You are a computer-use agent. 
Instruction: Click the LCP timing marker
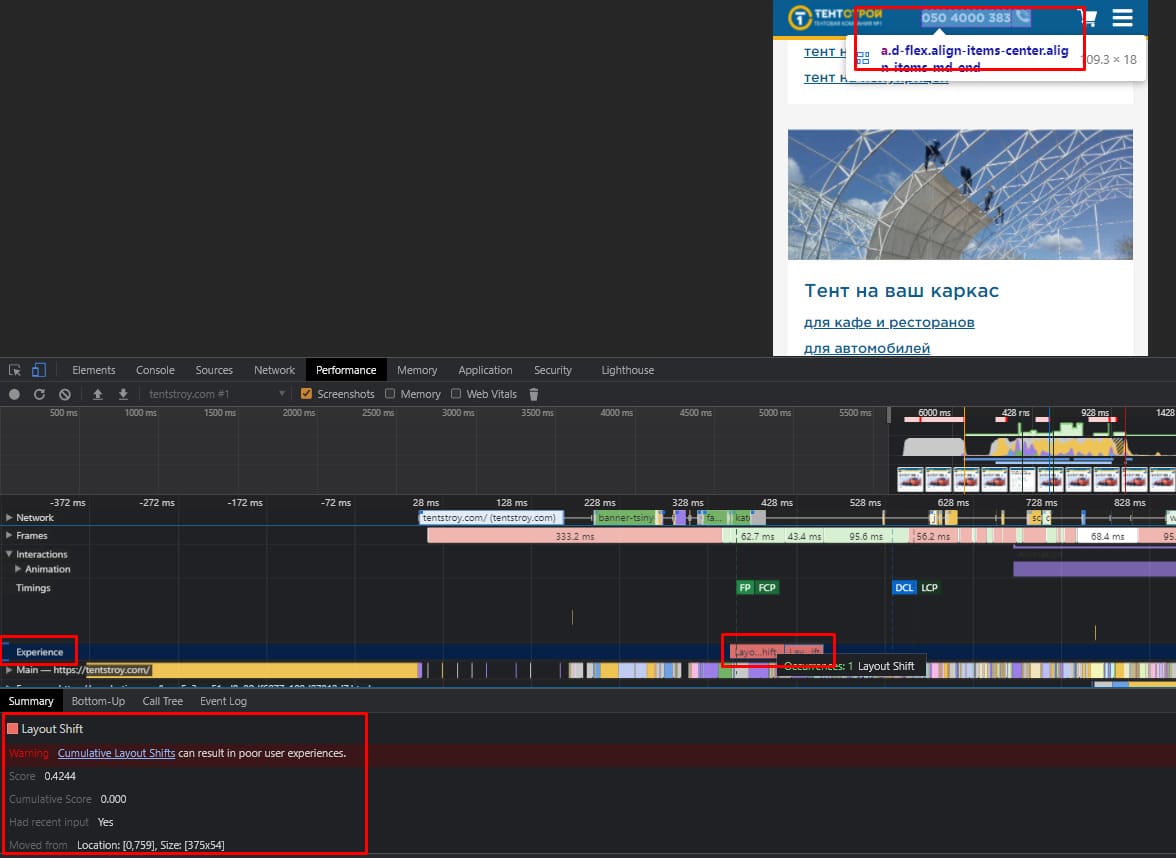(x=929, y=588)
